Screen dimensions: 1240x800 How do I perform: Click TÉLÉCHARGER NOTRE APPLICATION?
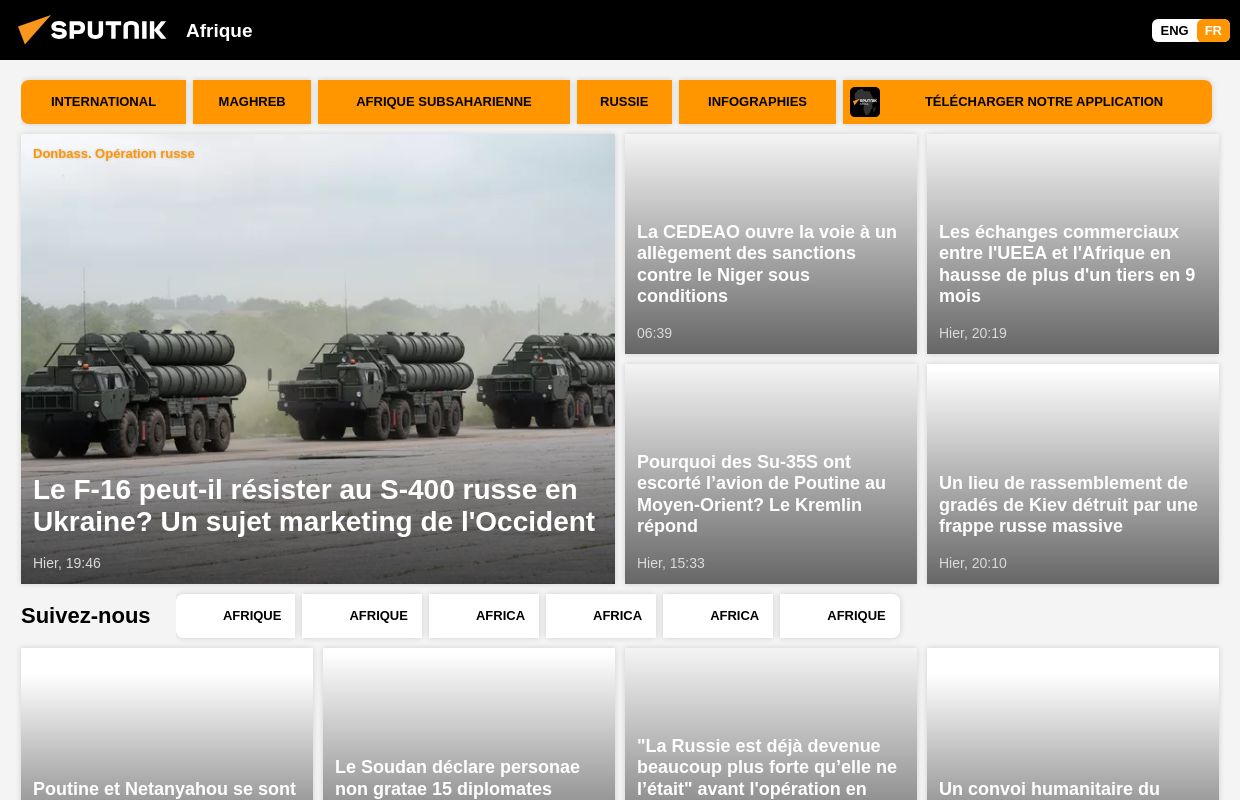[1044, 101]
